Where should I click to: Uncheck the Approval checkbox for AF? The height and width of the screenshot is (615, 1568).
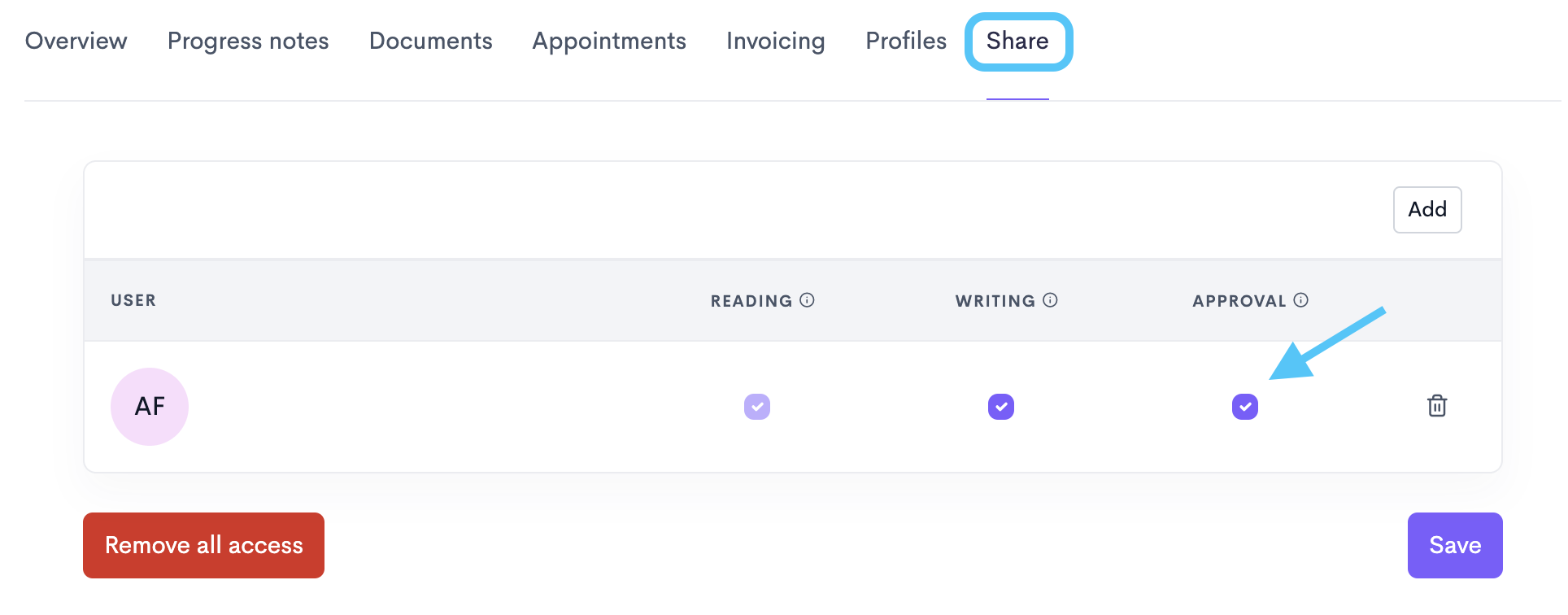click(1245, 407)
